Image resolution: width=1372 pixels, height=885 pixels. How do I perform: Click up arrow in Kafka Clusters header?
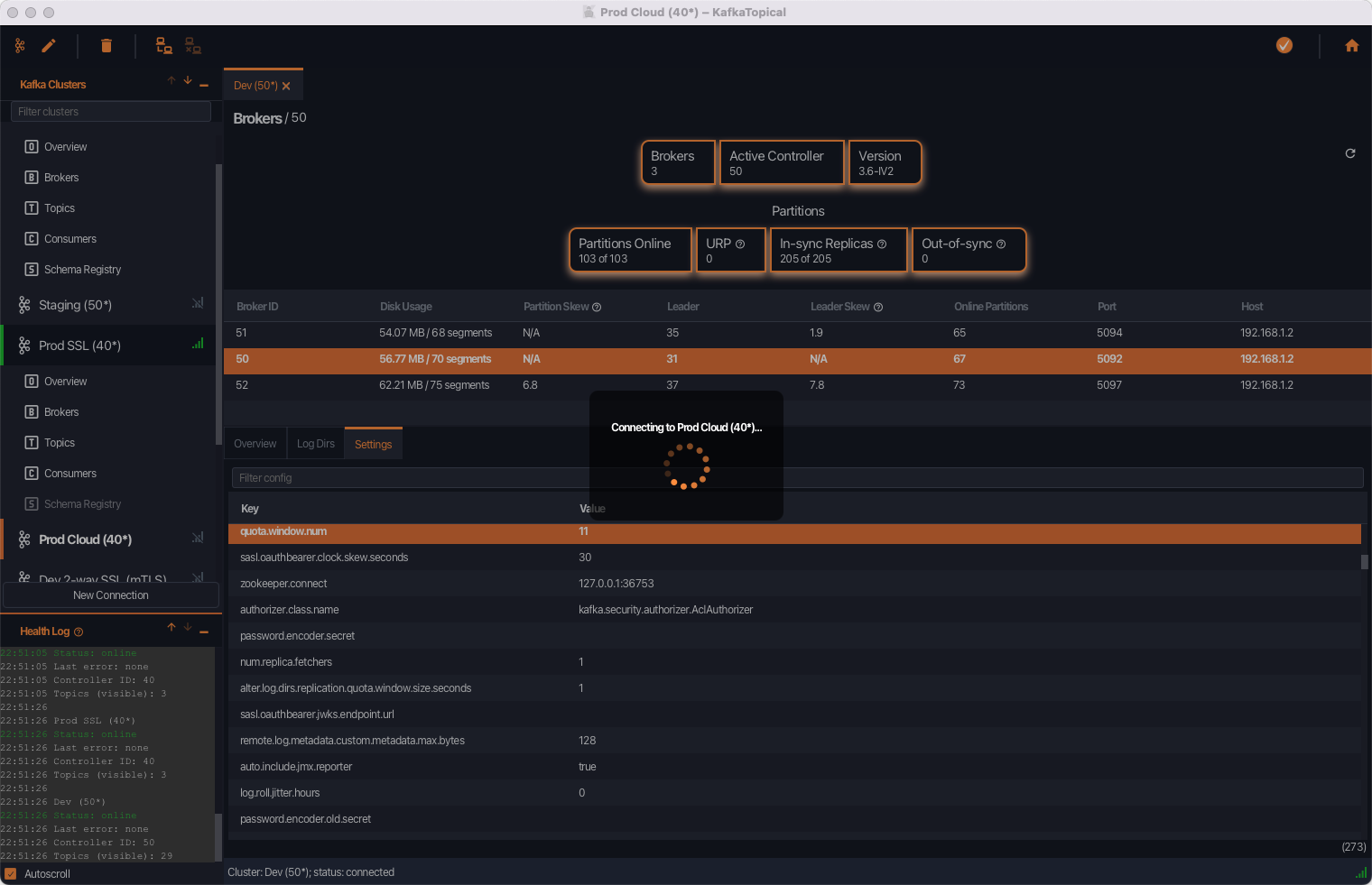point(171,81)
